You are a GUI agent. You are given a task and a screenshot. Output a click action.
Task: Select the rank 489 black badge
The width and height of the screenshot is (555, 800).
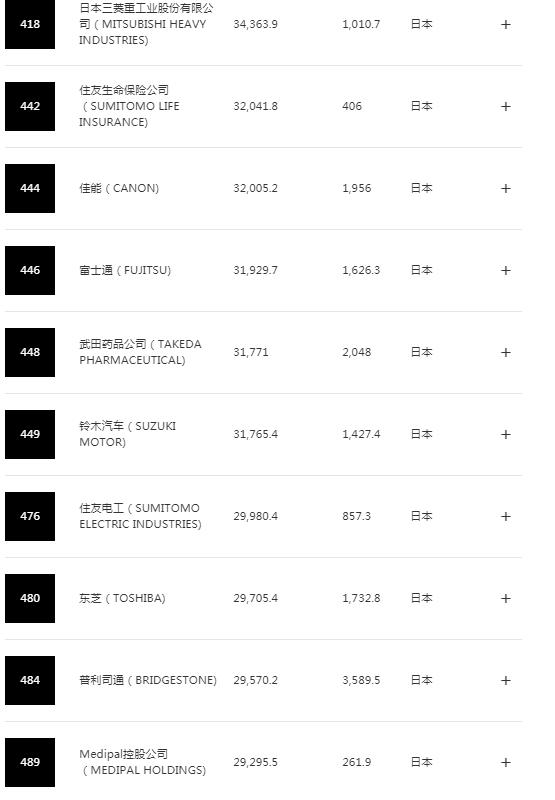(x=30, y=762)
